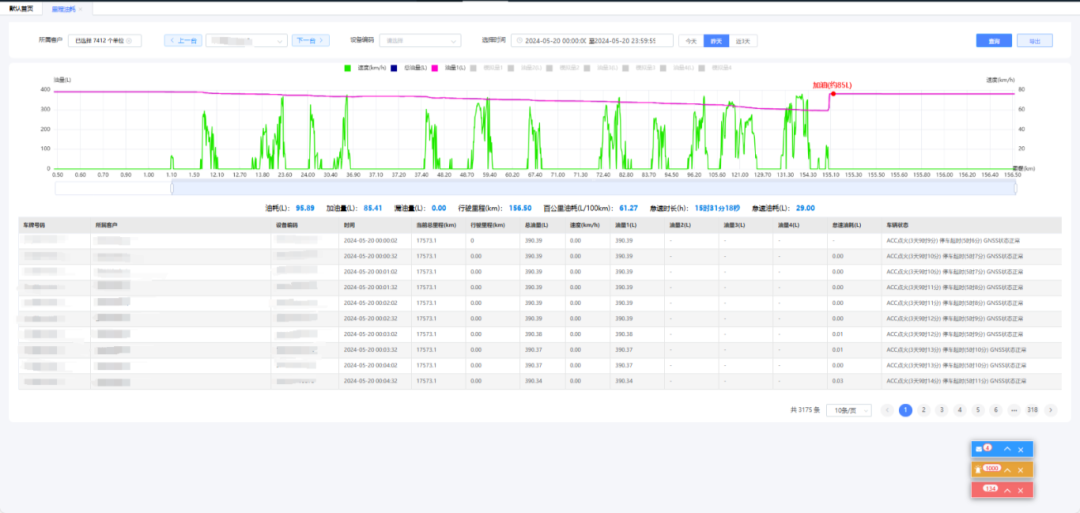This screenshot has width=1080, height=513.
Task: Go to page 2
Action: point(924,410)
